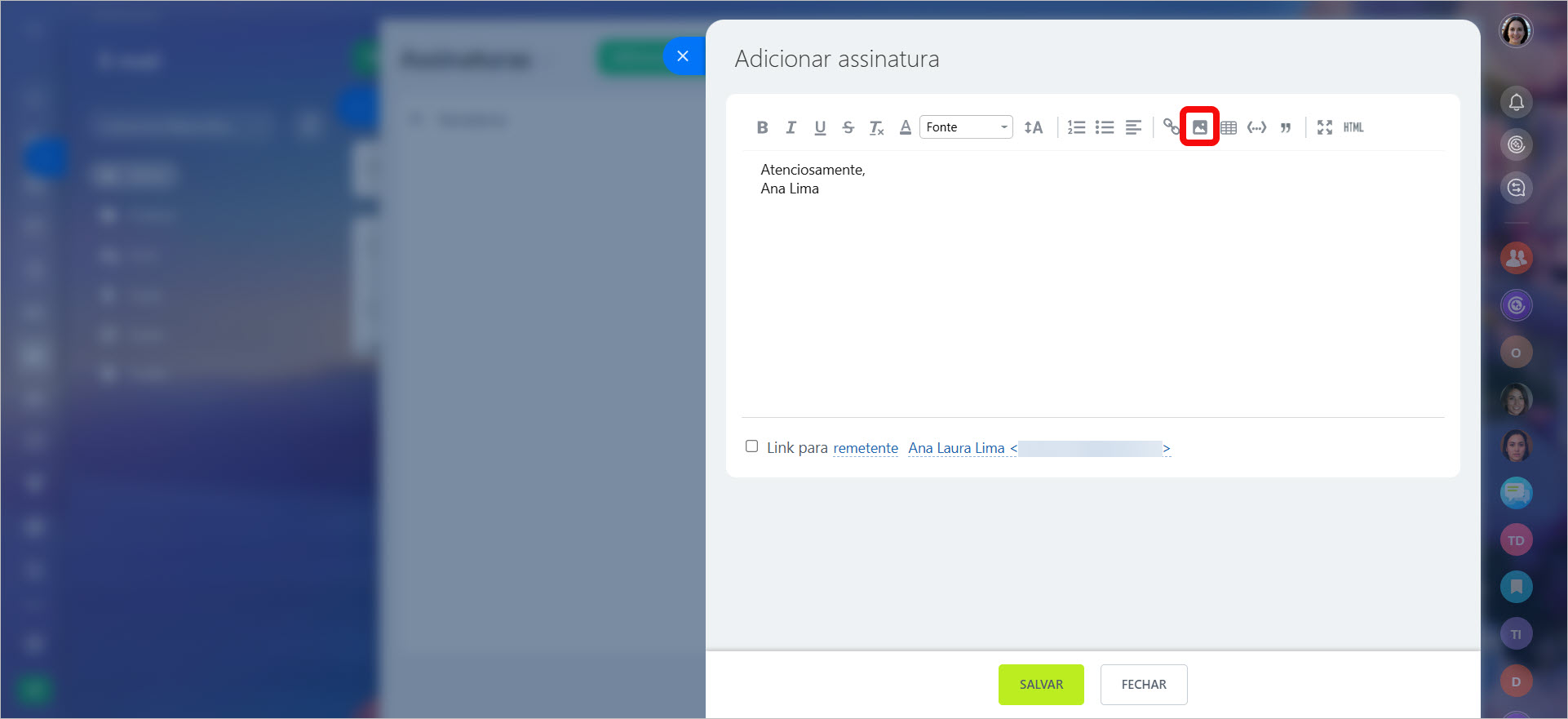This screenshot has width=1568, height=719.
Task: Open the red contacts group icon
Action: click(1516, 258)
